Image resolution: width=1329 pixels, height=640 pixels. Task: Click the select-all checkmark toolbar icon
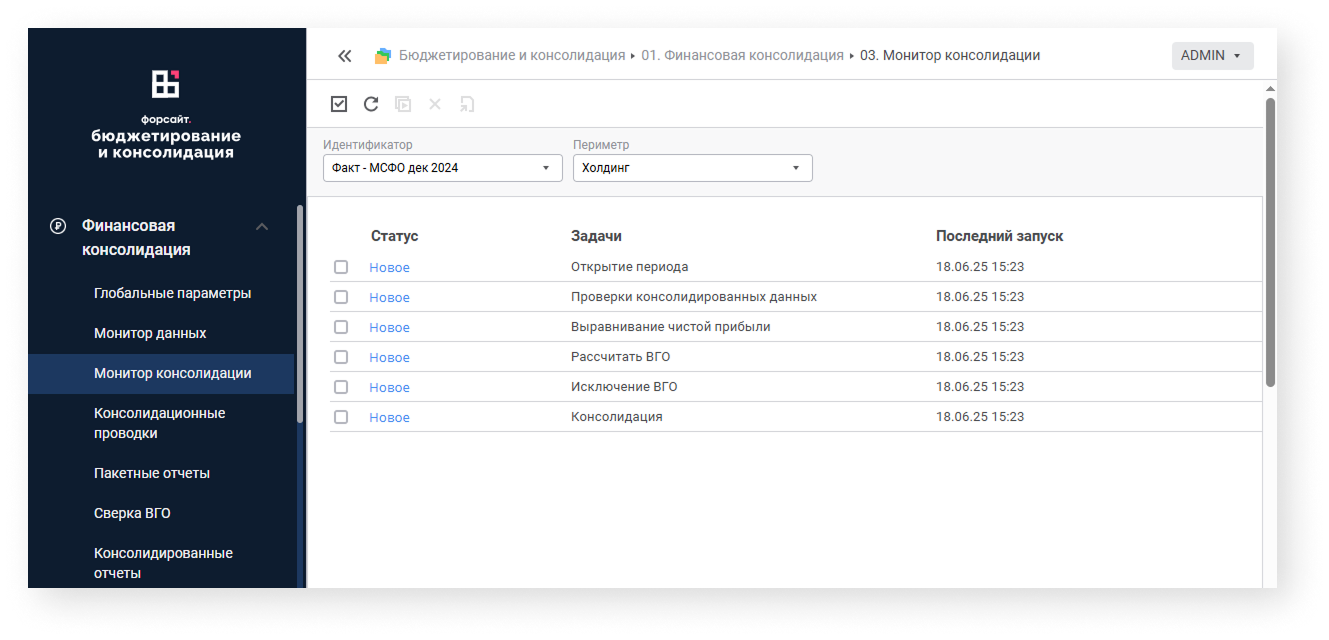339,104
